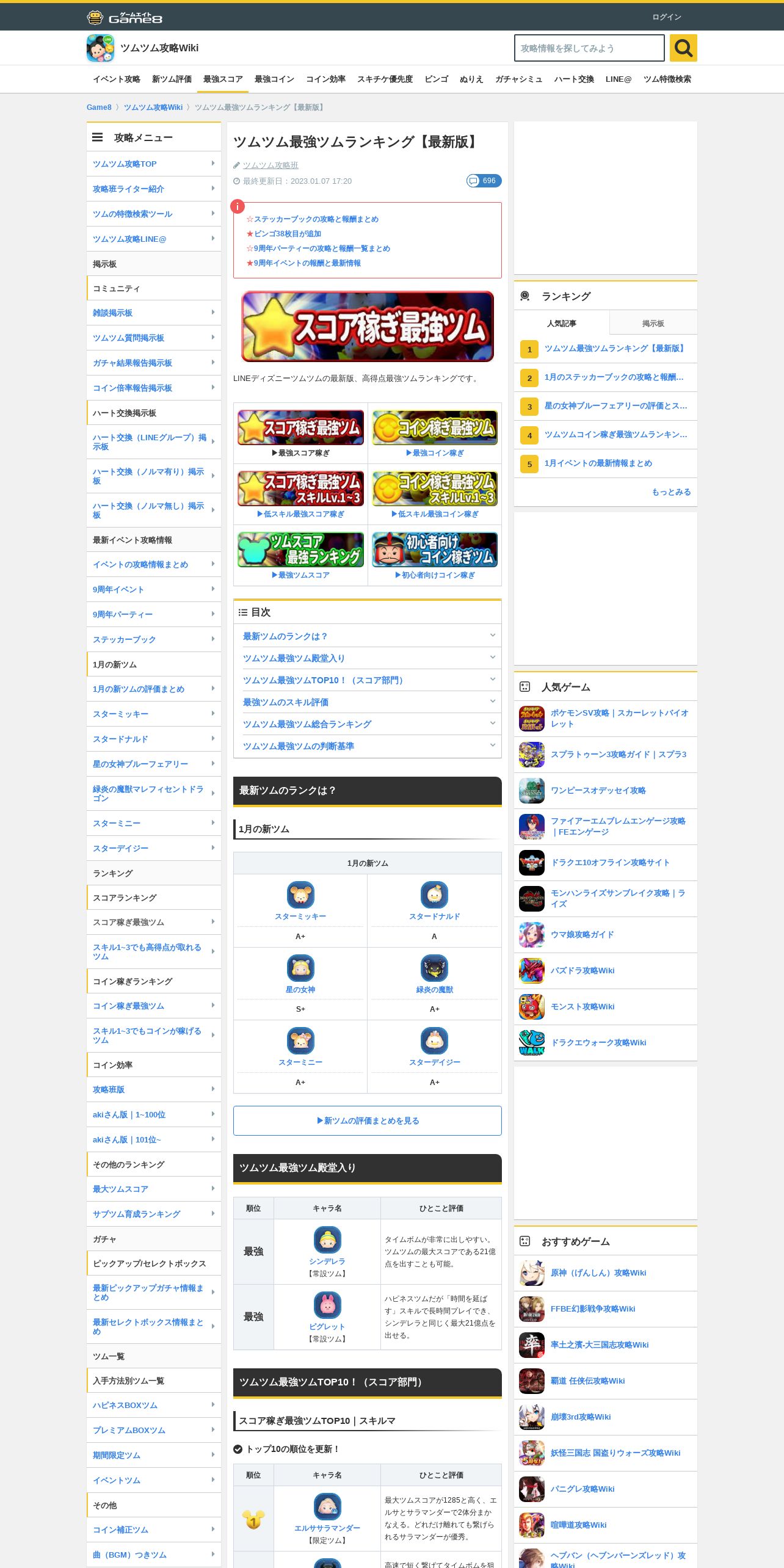
Task: Click the モンスト攻略Wiki game icon
Action: click(x=532, y=1006)
